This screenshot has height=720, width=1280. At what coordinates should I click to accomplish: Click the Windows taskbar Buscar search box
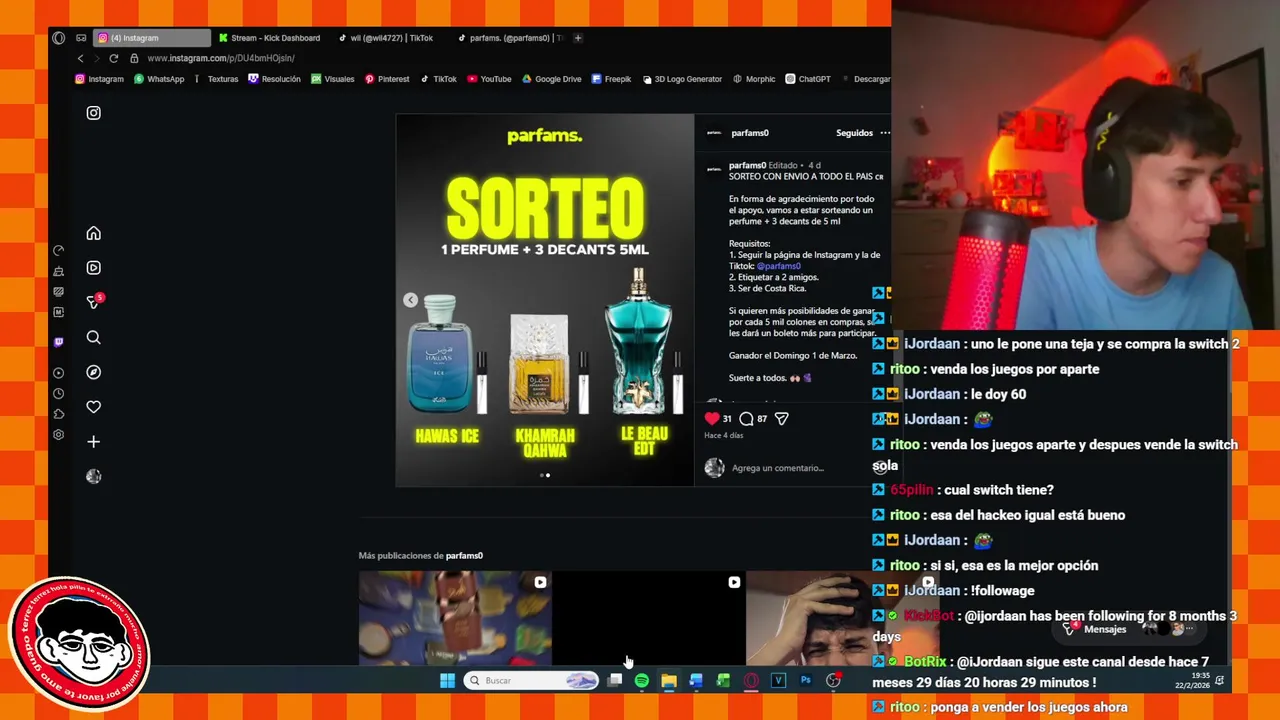(531, 681)
